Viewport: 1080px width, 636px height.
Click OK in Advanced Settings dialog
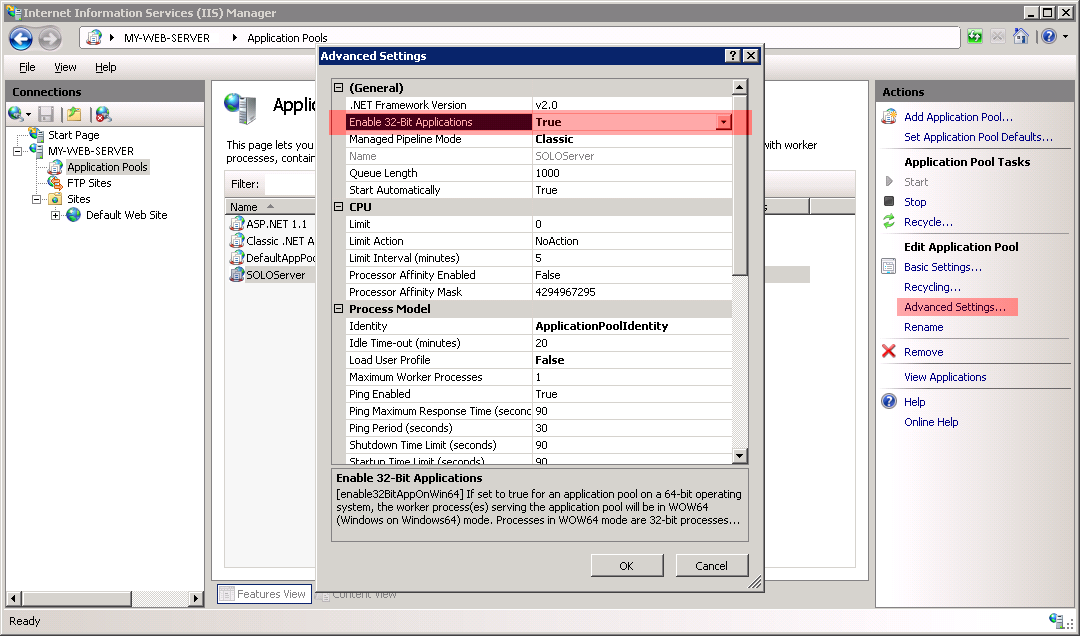point(627,566)
